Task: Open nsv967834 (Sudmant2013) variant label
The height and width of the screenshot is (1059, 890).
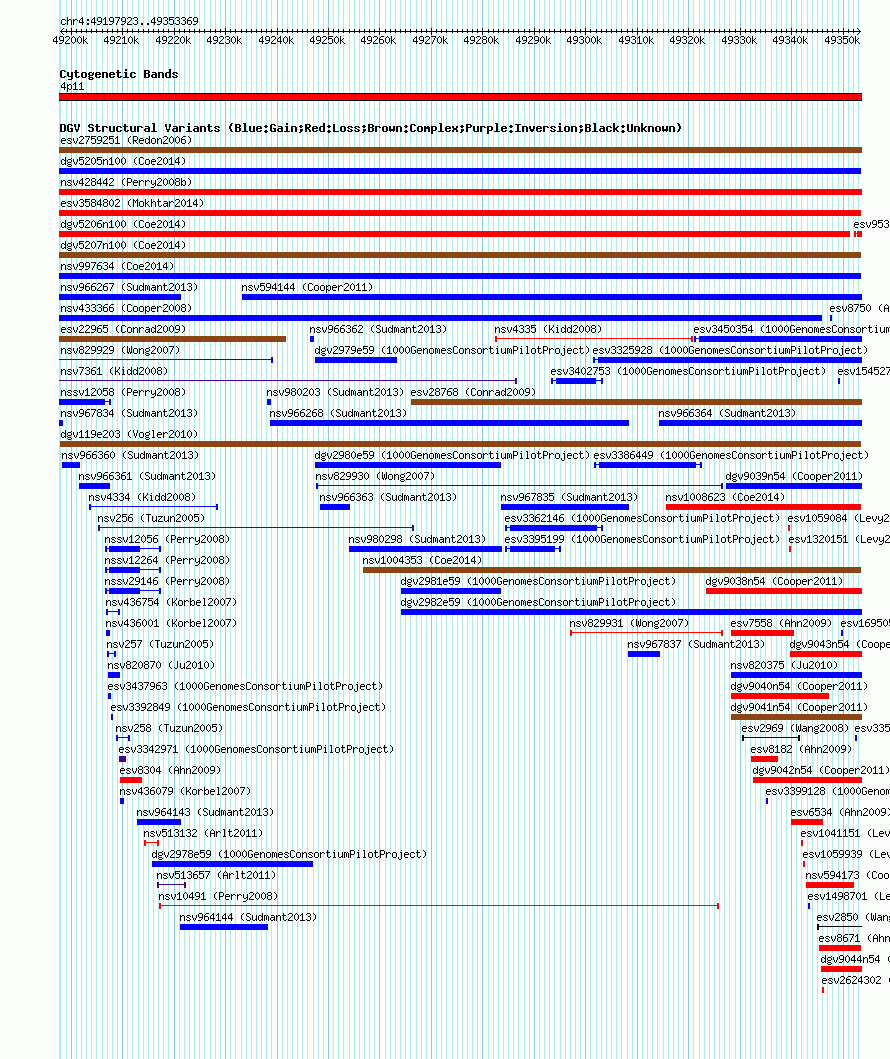Action: [x=129, y=413]
